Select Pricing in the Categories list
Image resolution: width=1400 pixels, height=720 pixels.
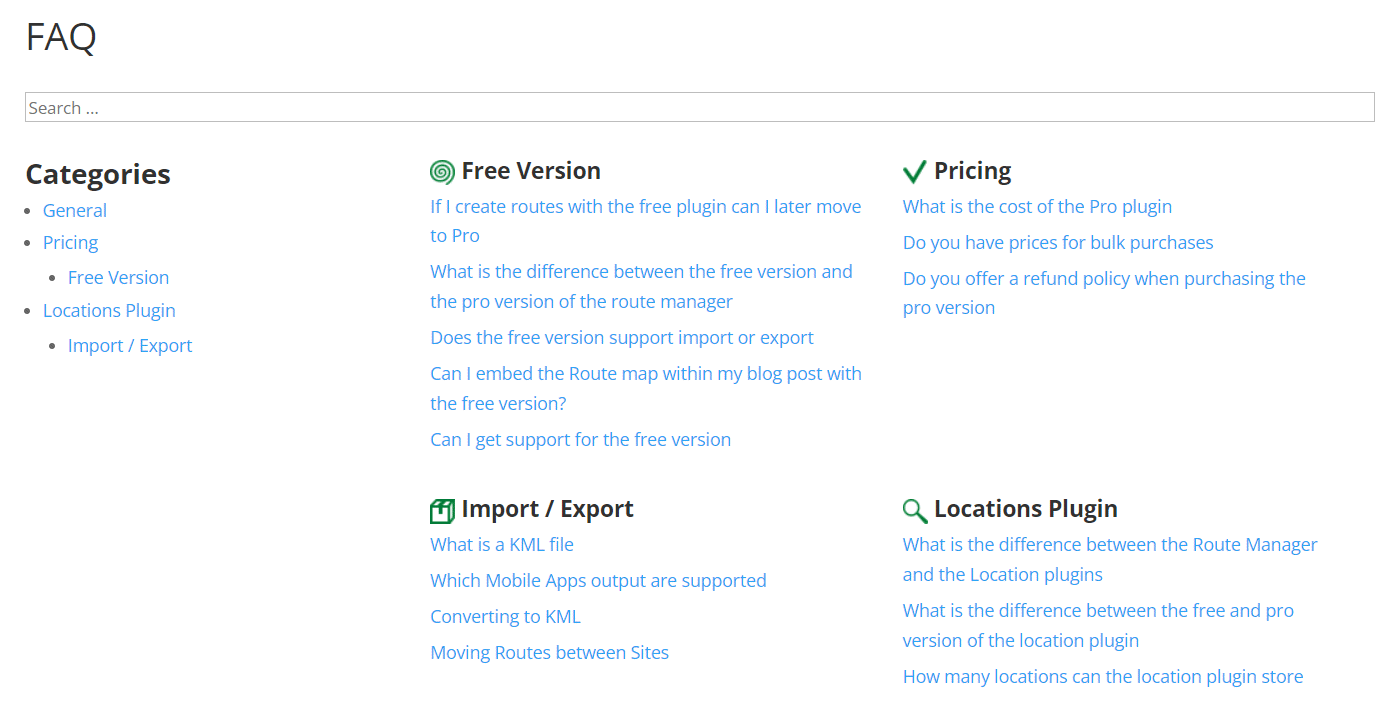pos(70,242)
